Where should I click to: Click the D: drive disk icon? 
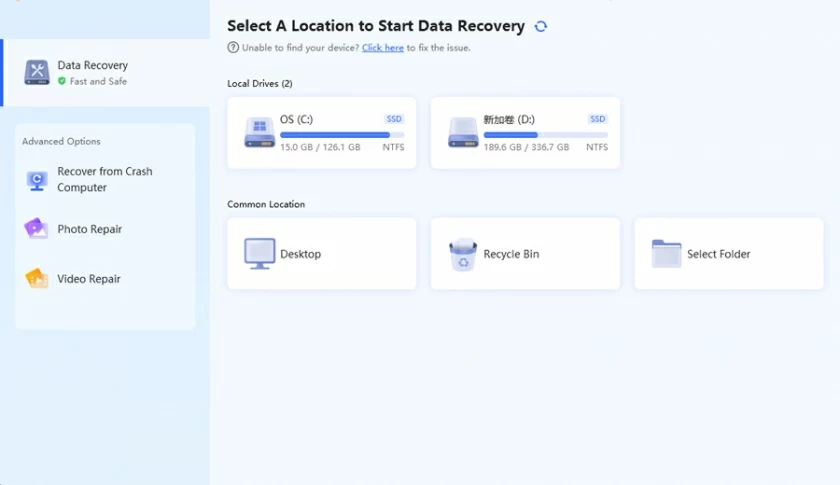(463, 132)
